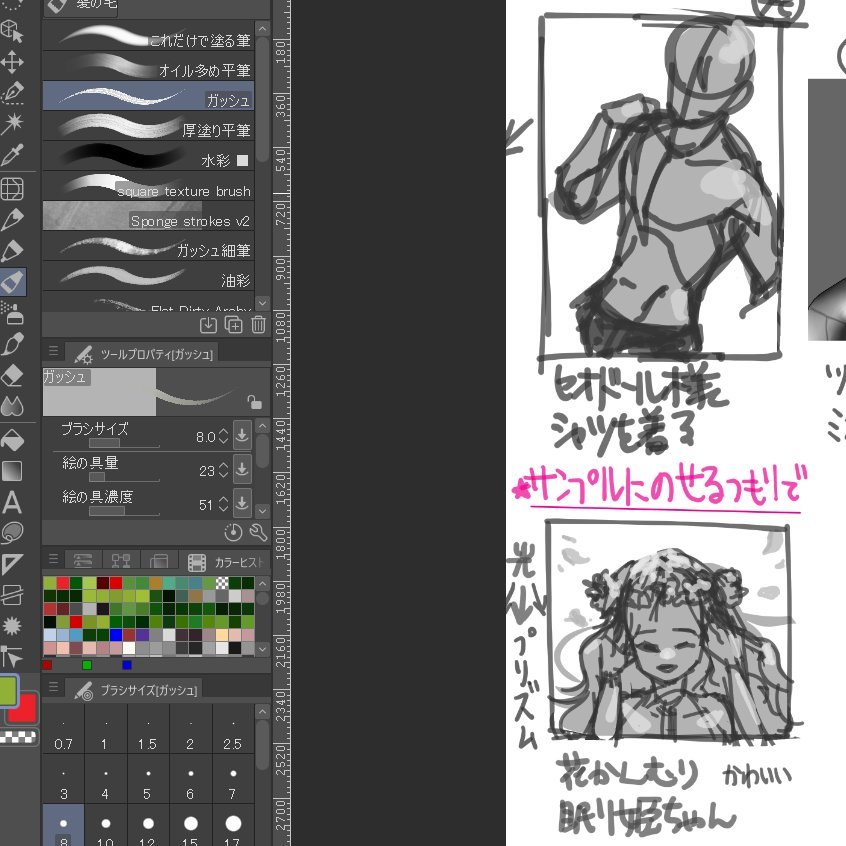The image size is (846, 846).
Task: Open the ブラシサイズ[ガッシュ] tab
Action: [x=134, y=690]
